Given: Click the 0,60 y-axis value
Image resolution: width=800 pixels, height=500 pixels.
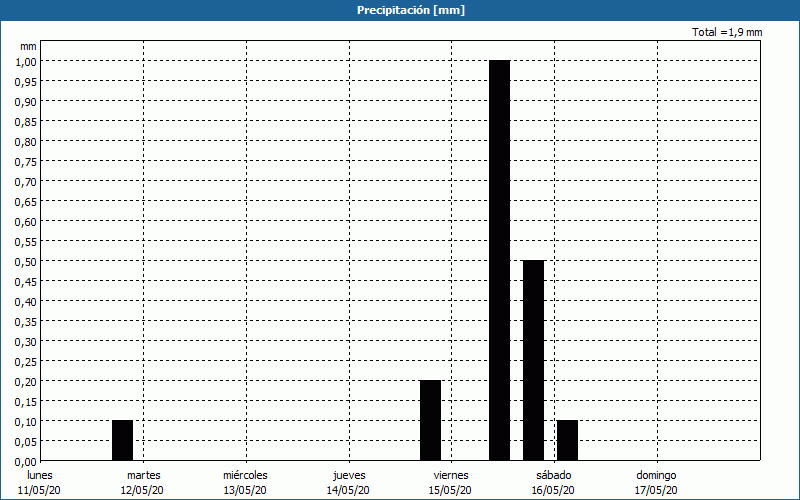Looking at the screenshot, I should [26, 221].
